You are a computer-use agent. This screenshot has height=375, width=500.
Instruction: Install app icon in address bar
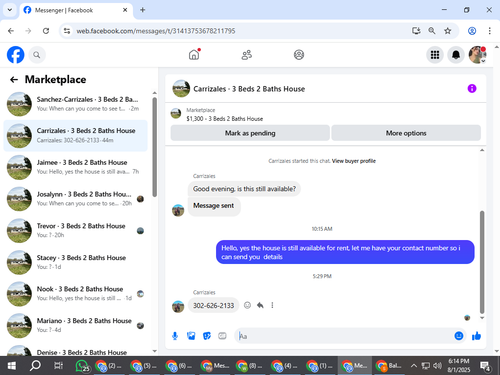pyautogui.click(x=416, y=31)
